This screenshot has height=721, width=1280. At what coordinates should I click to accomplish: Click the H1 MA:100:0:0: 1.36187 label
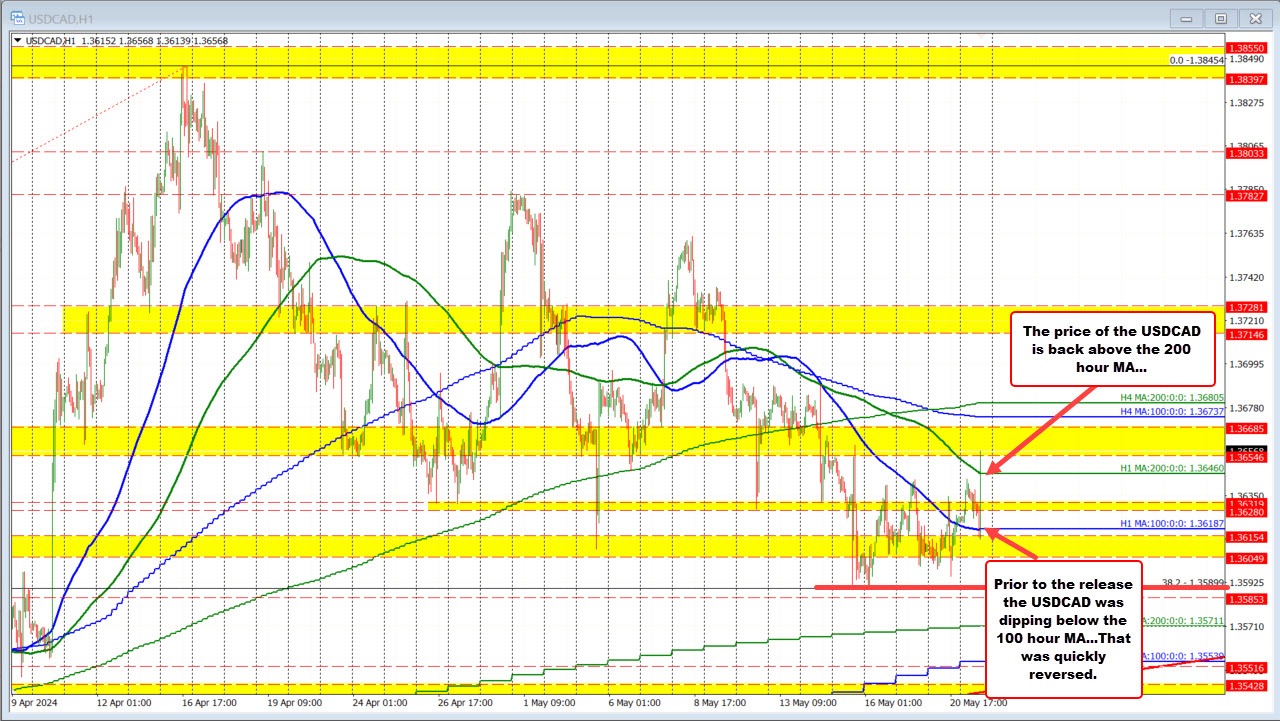click(x=1172, y=523)
